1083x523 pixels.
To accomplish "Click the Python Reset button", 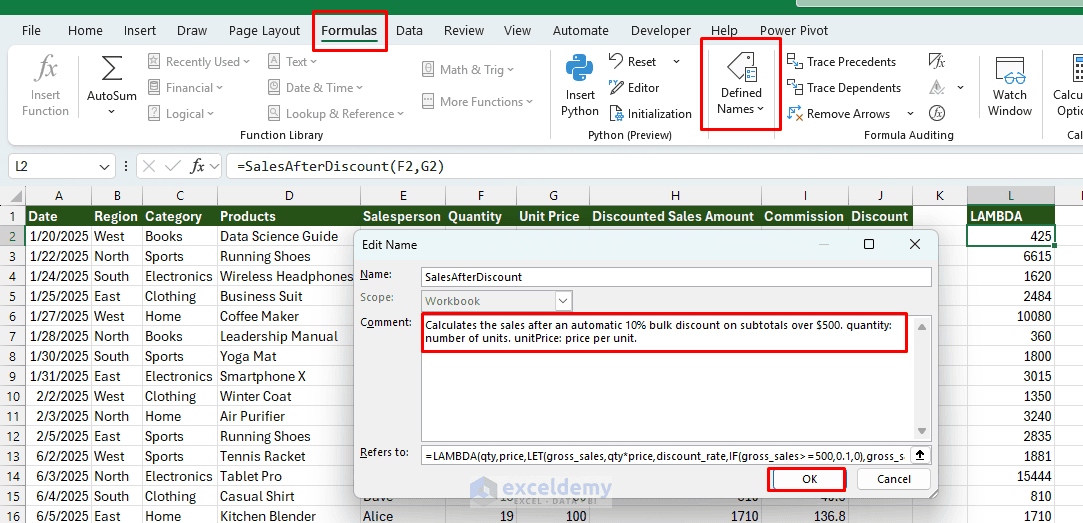I will click(x=633, y=61).
